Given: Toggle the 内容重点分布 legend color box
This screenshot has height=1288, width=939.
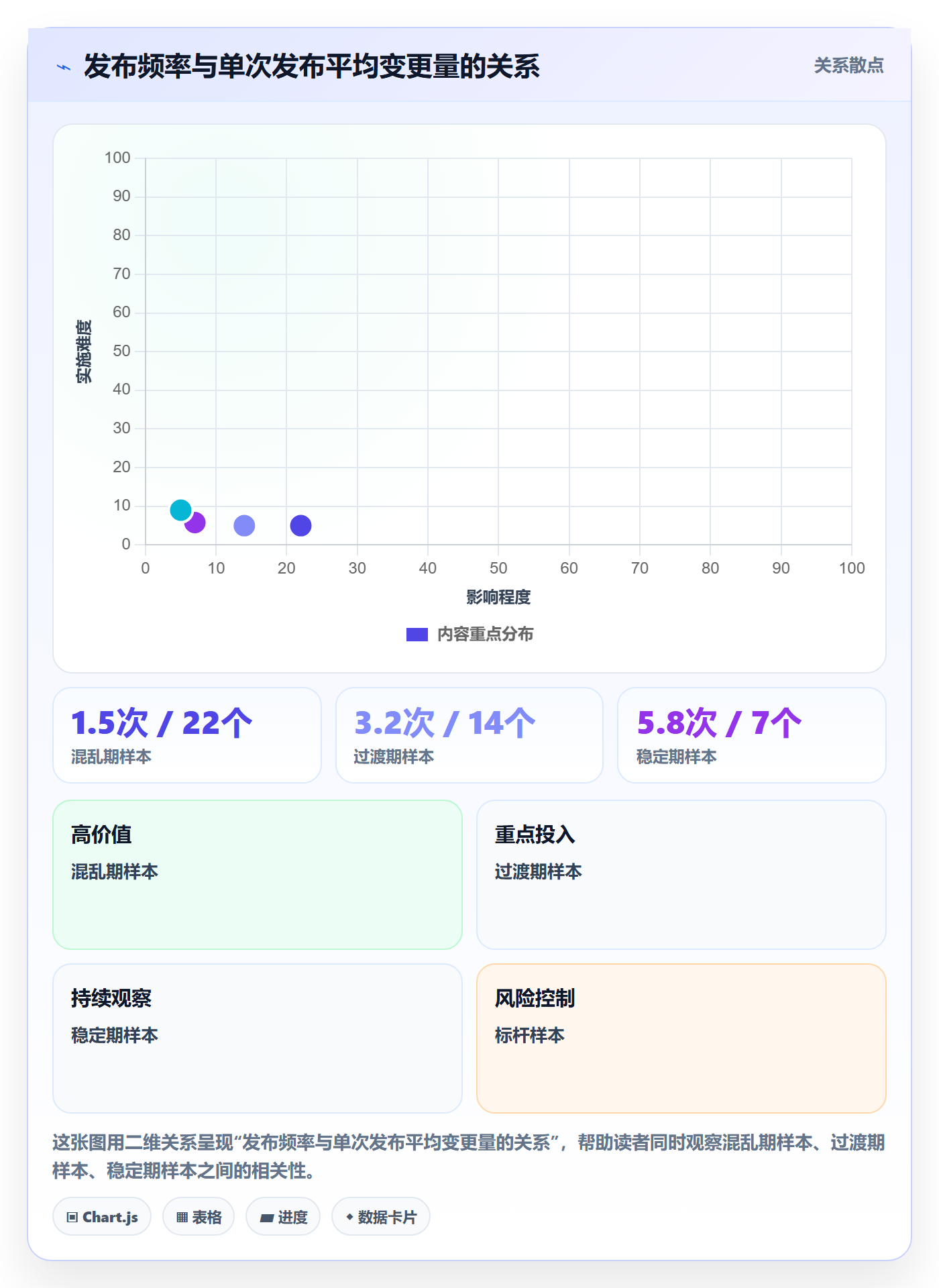Looking at the screenshot, I should pos(417,635).
